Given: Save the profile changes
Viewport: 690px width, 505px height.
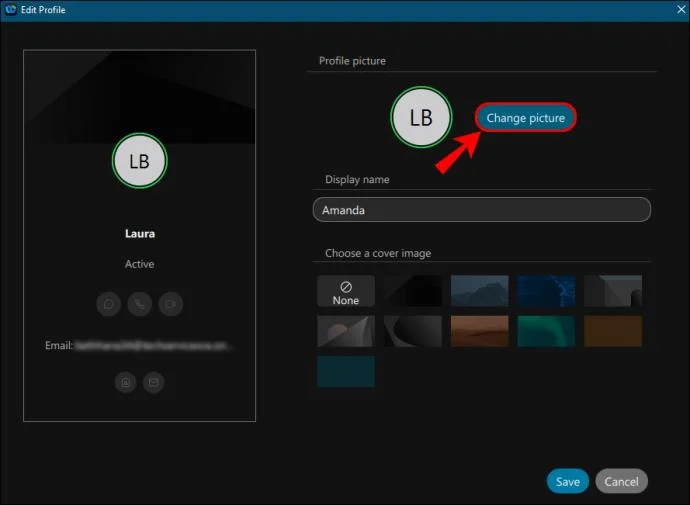Looking at the screenshot, I should pos(567,481).
